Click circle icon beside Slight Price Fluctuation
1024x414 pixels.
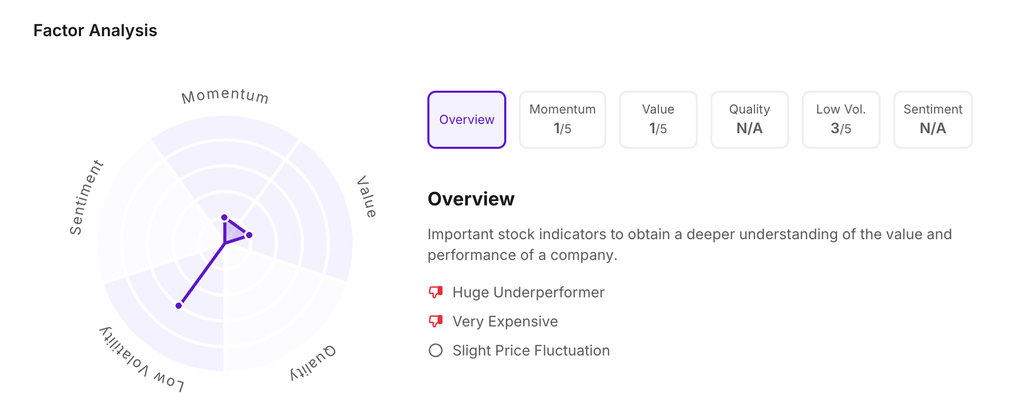pos(436,350)
